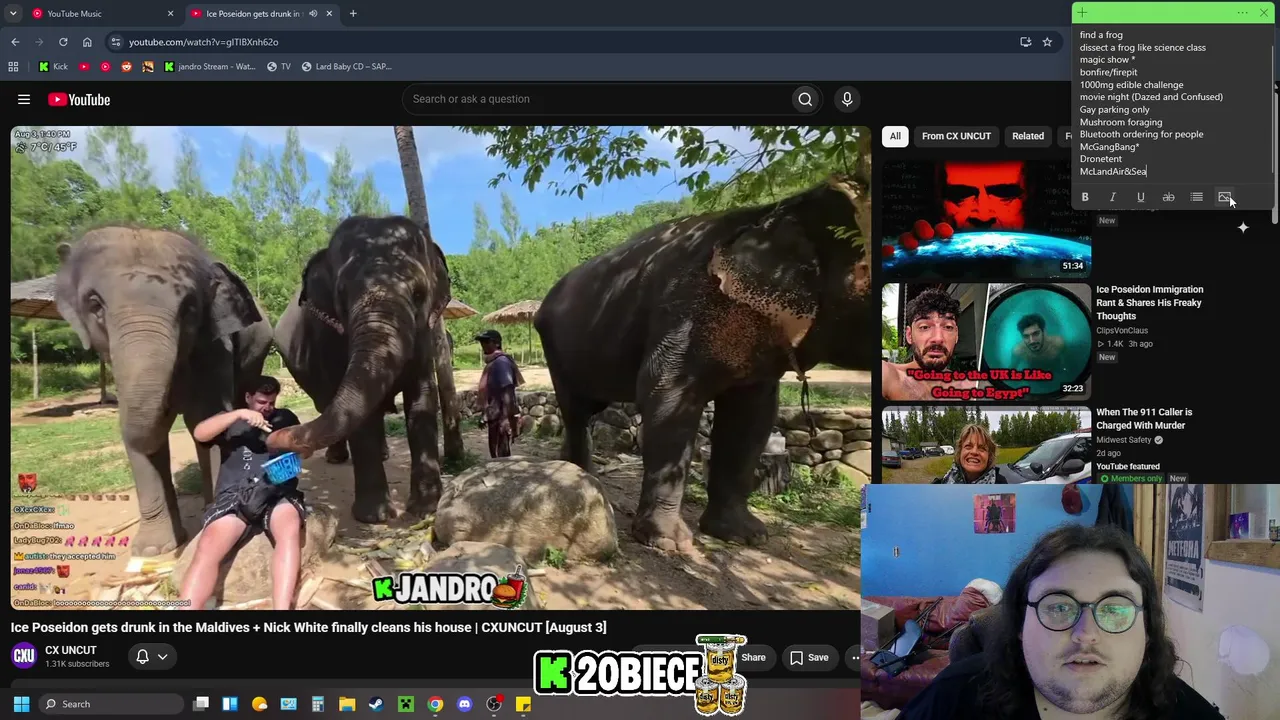Open the Windows Start menu
Screen dimensions: 1280x720
pyautogui.click(x=21, y=704)
